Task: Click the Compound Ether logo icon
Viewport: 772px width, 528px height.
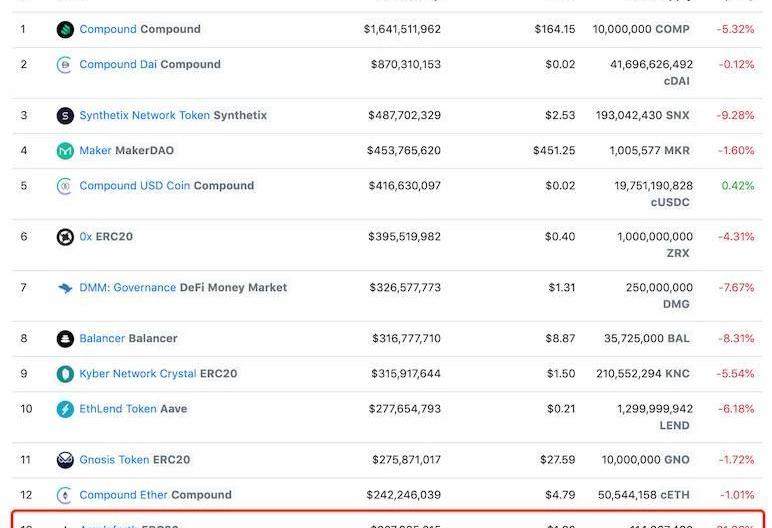Action: [x=65, y=495]
